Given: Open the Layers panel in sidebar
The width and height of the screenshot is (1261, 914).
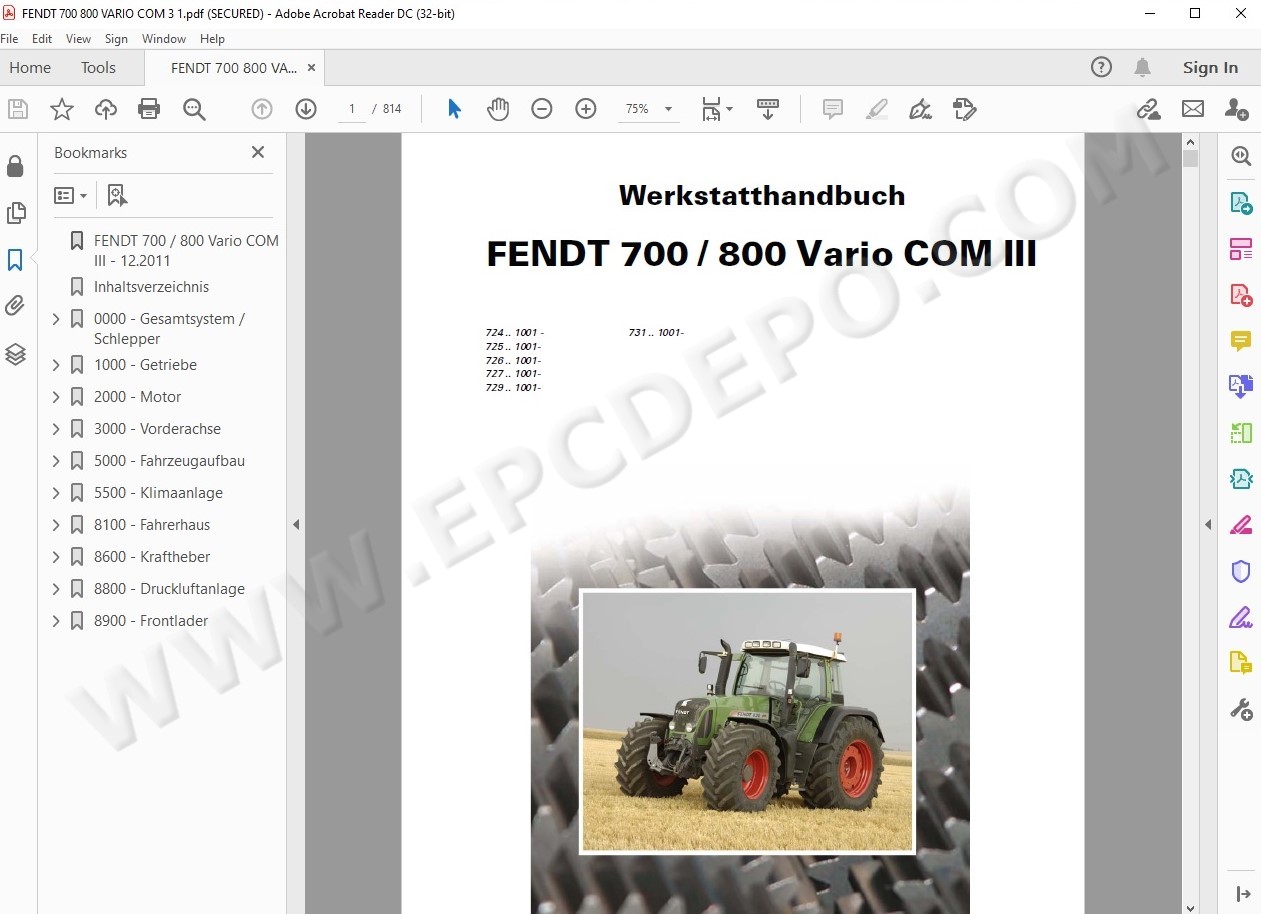Looking at the screenshot, I should tap(15, 354).
